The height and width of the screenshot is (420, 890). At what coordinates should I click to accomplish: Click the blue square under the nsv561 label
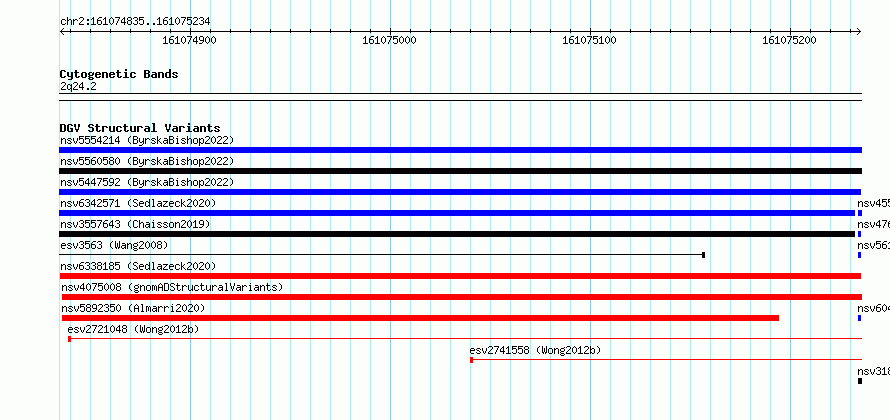[x=860, y=255]
